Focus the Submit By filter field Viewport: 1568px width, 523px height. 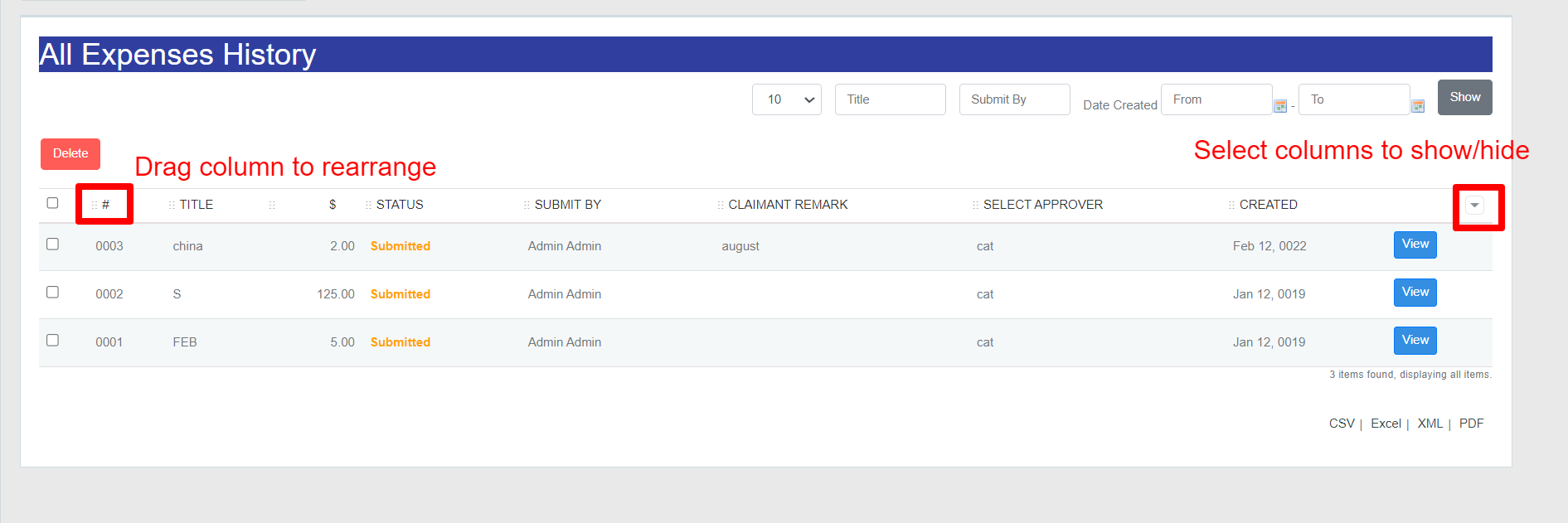click(1014, 99)
